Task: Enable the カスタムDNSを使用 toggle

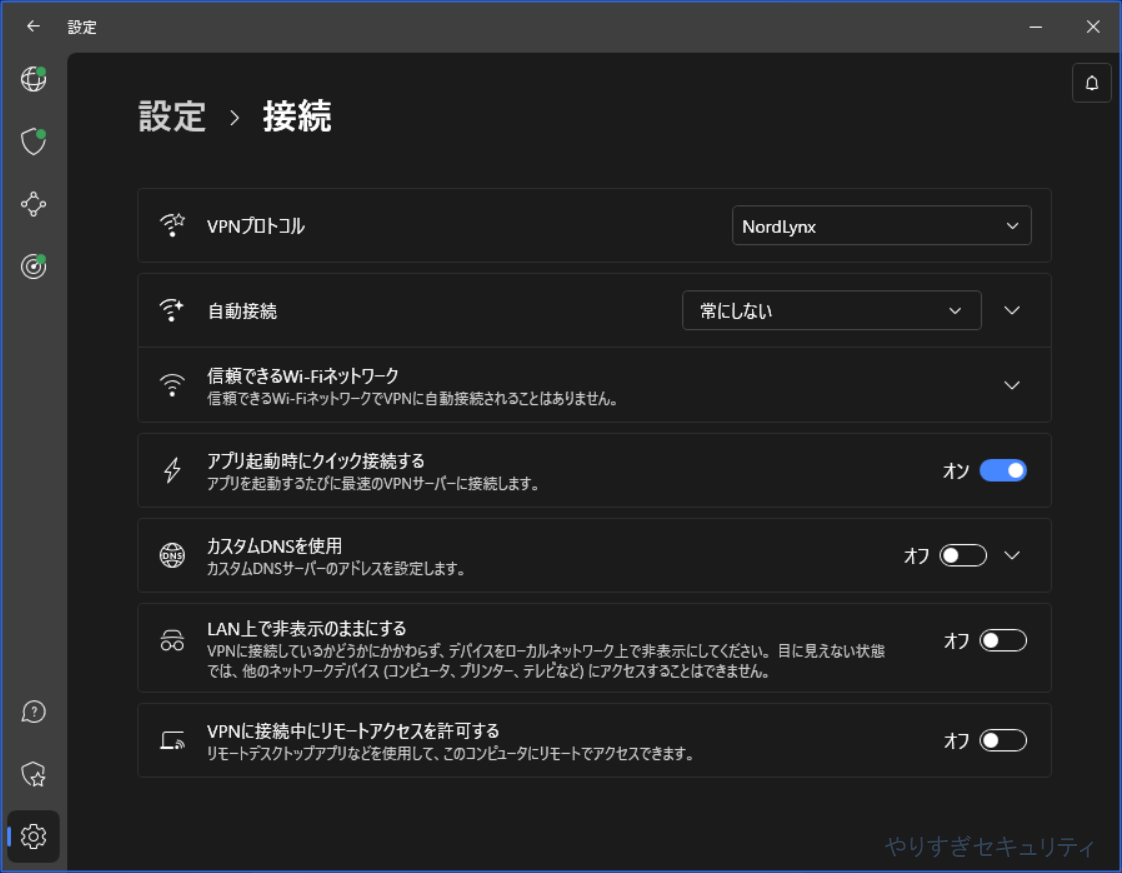Action: click(962, 555)
